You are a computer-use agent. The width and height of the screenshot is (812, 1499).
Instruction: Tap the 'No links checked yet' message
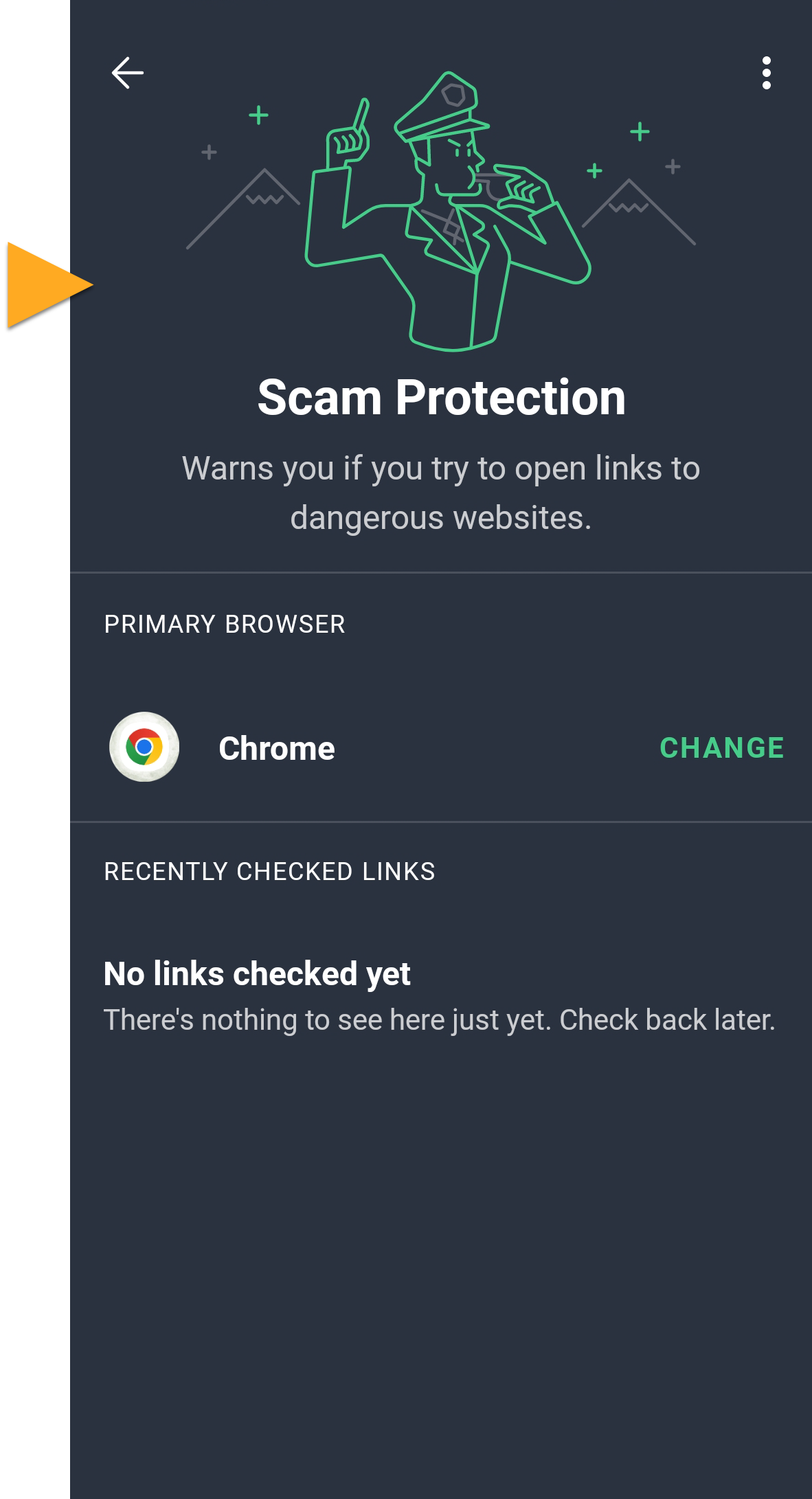coord(257,973)
